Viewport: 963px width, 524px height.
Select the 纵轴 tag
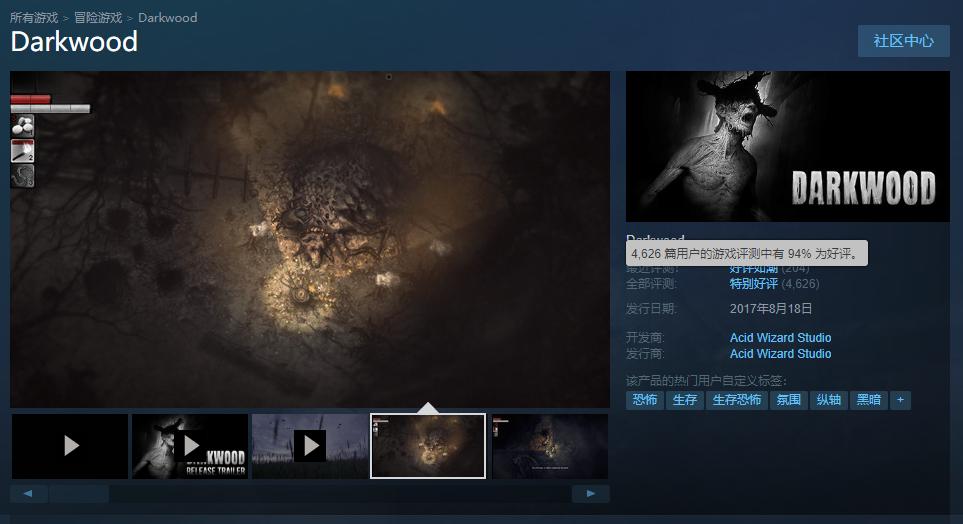828,400
